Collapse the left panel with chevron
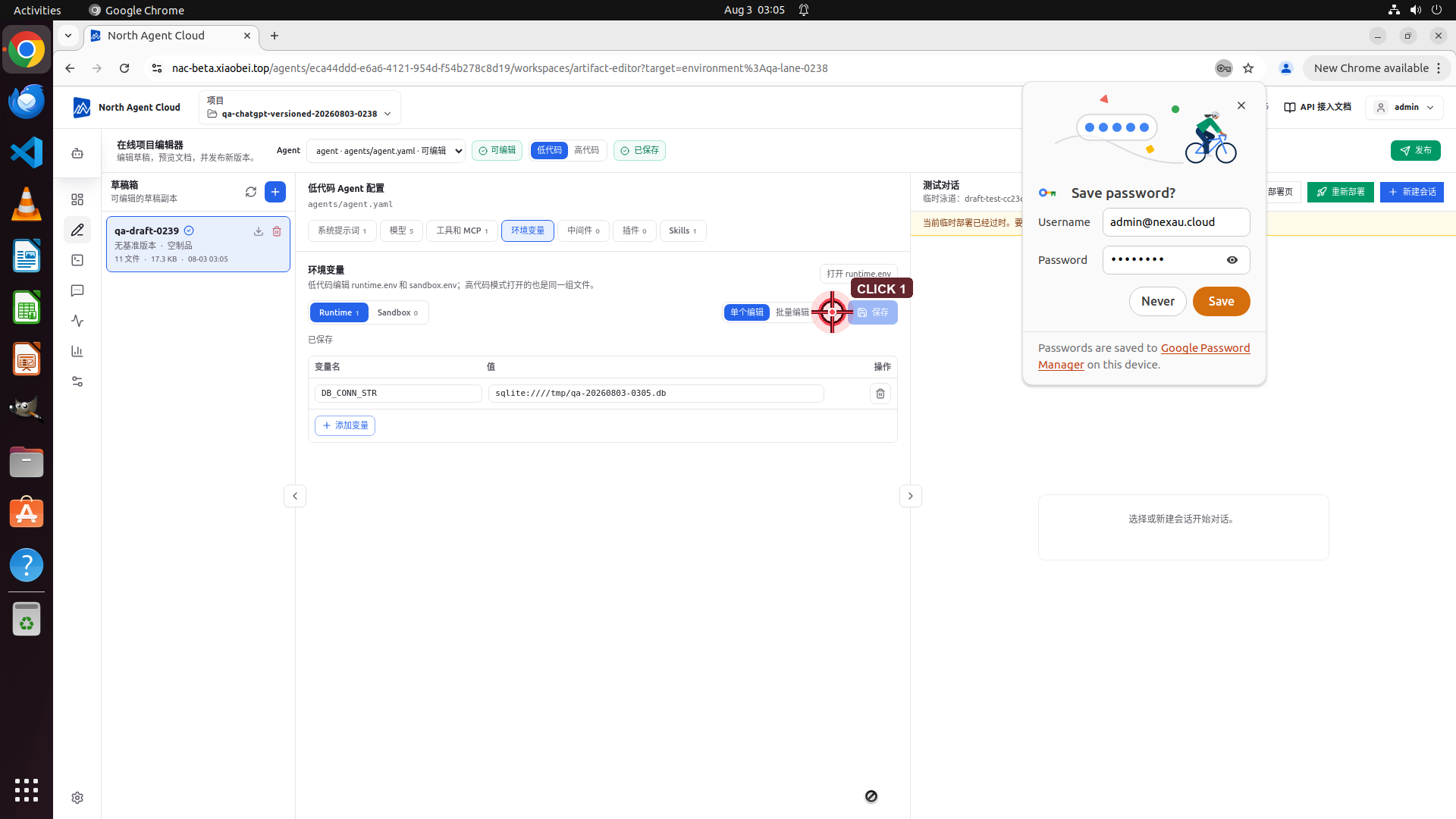Screen dimensions: 1456x819 click(295, 496)
